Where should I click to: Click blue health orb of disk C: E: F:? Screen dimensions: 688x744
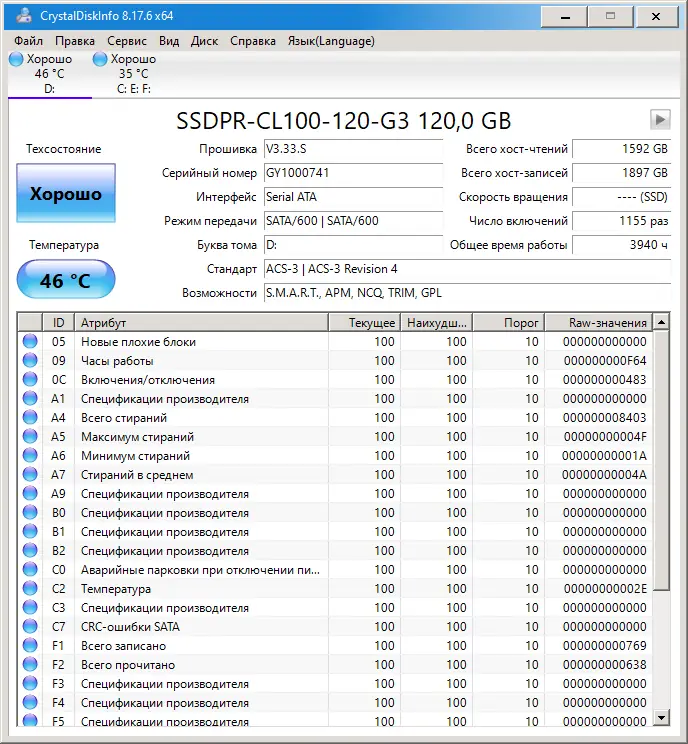click(100, 59)
